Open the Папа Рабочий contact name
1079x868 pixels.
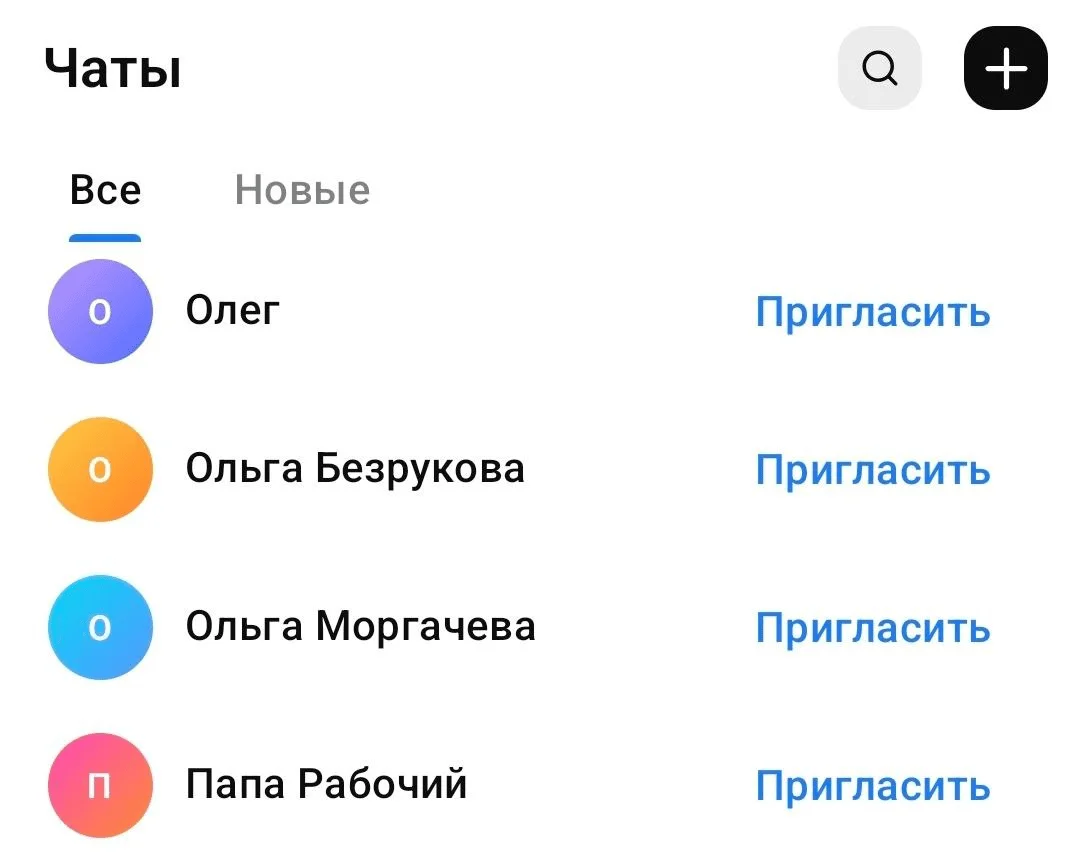coord(326,785)
